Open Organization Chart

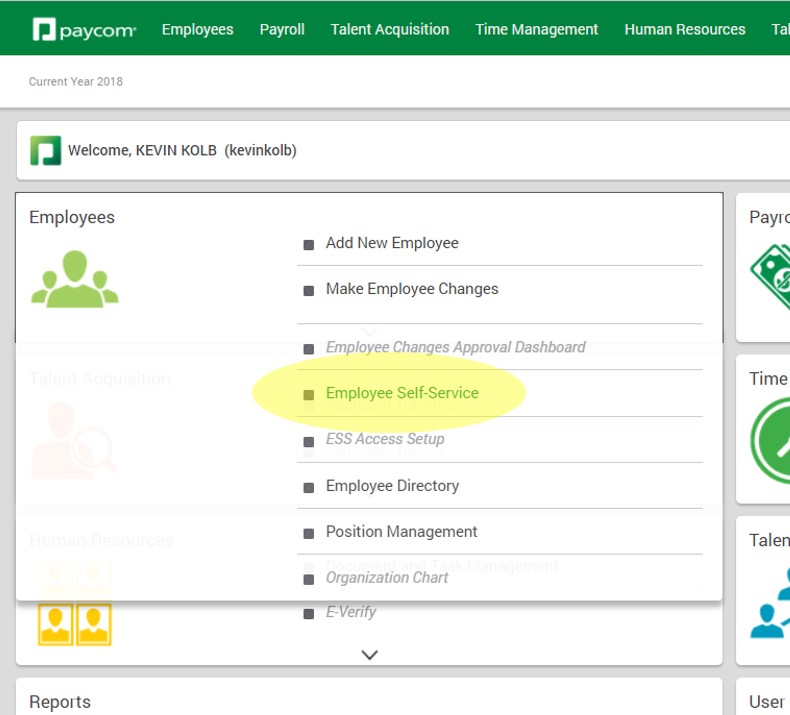pyautogui.click(x=386, y=577)
